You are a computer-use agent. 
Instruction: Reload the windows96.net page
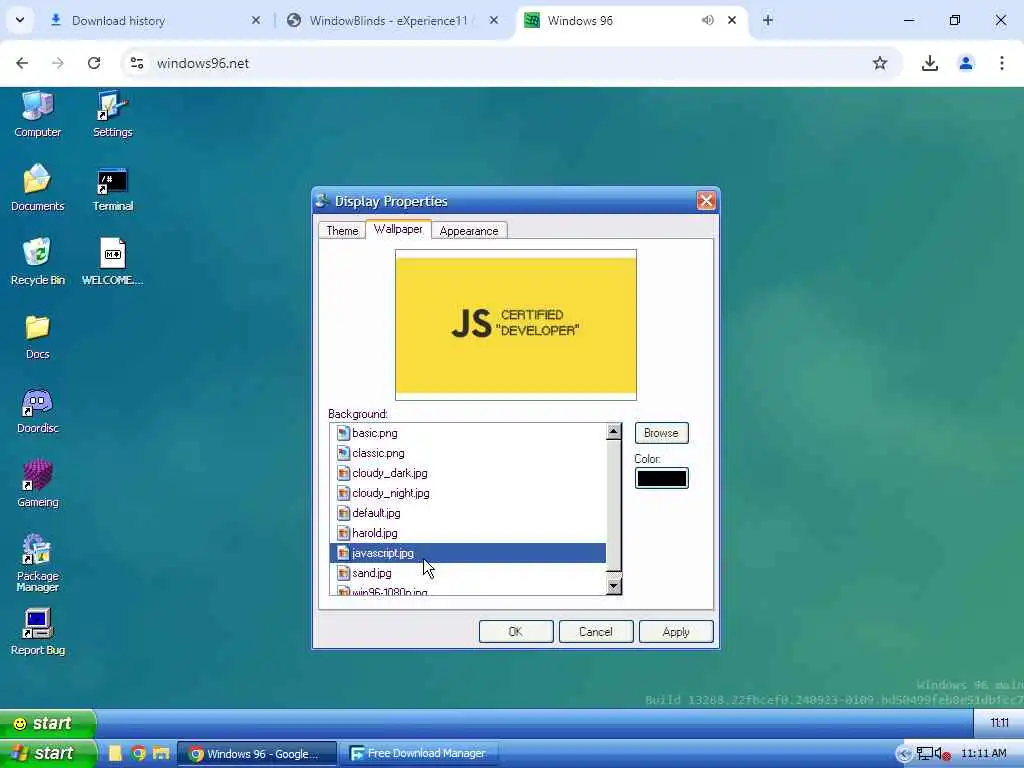tap(94, 63)
